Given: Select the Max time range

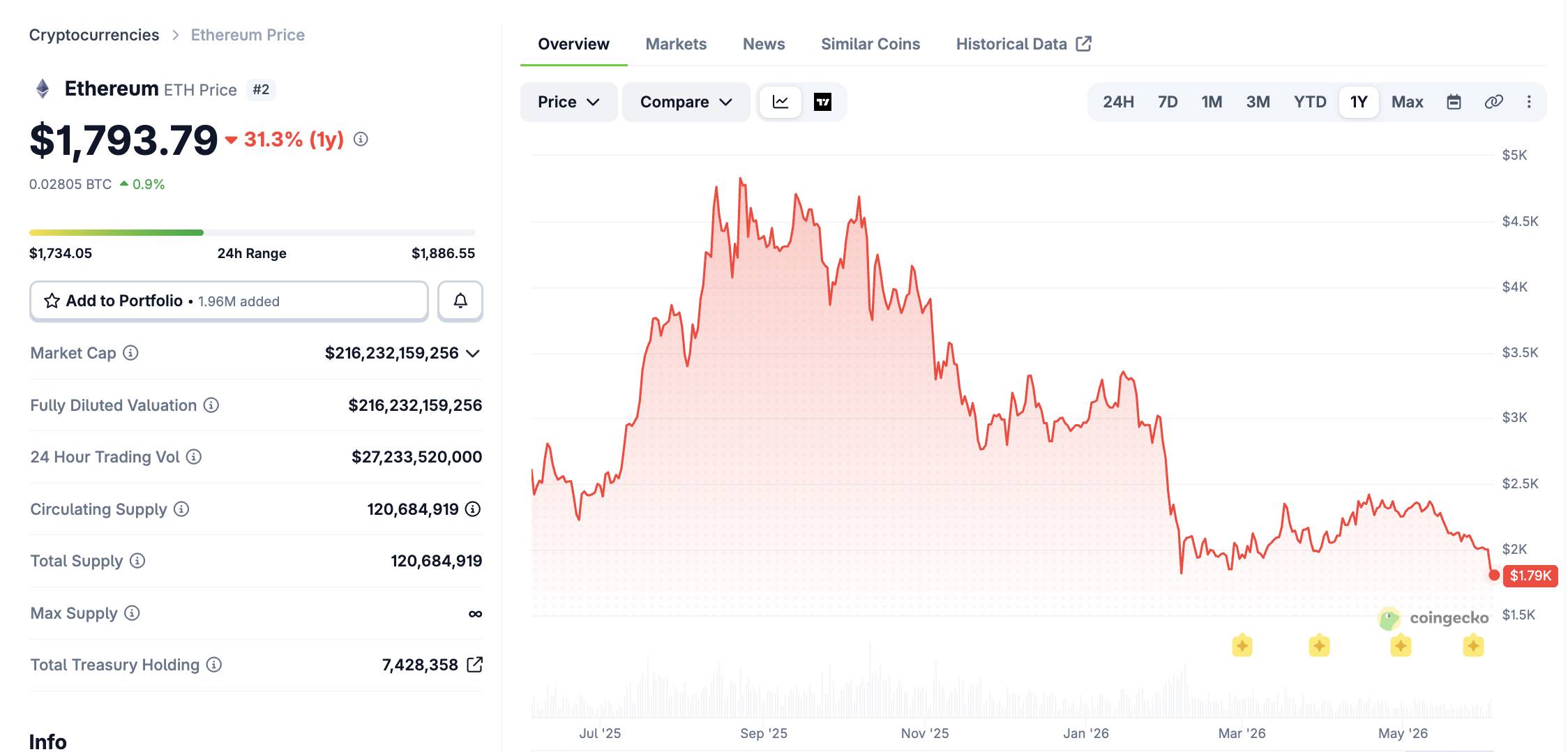Looking at the screenshot, I should 1407,102.
